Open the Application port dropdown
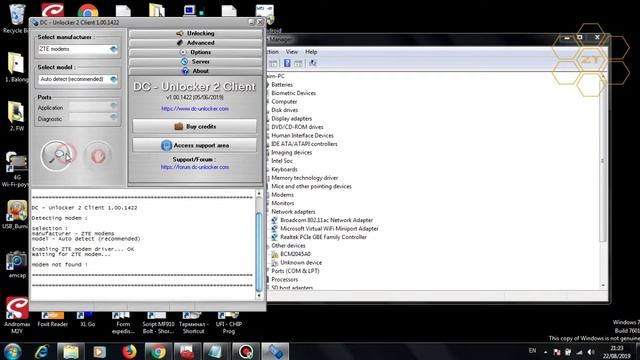The height and width of the screenshot is (360, 640). pyautogui.click(x=93, y=106)
